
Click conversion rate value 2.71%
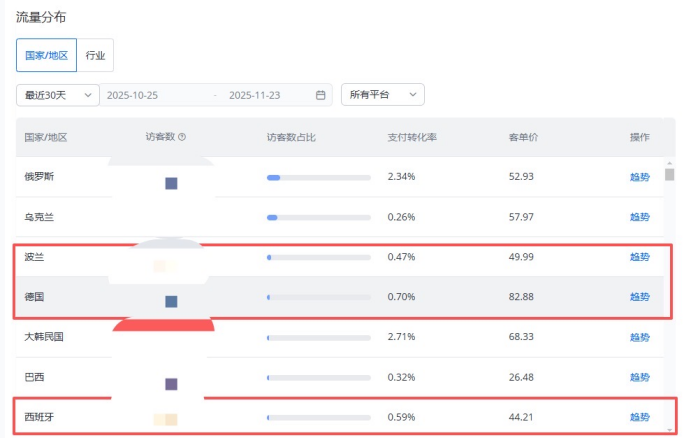401,337
